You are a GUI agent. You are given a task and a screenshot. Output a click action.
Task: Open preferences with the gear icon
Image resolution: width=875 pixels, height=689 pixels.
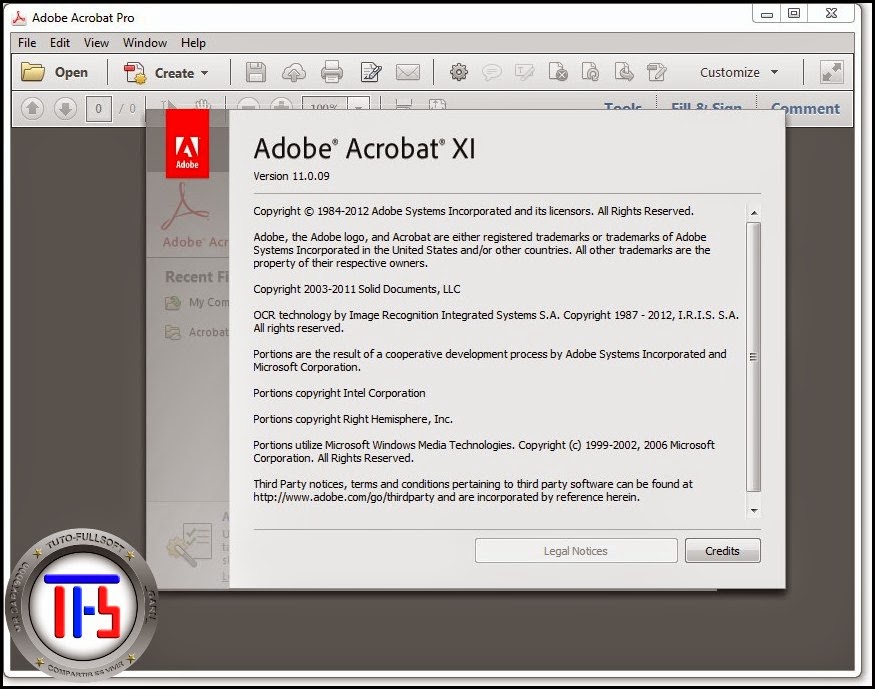point(459,72)
